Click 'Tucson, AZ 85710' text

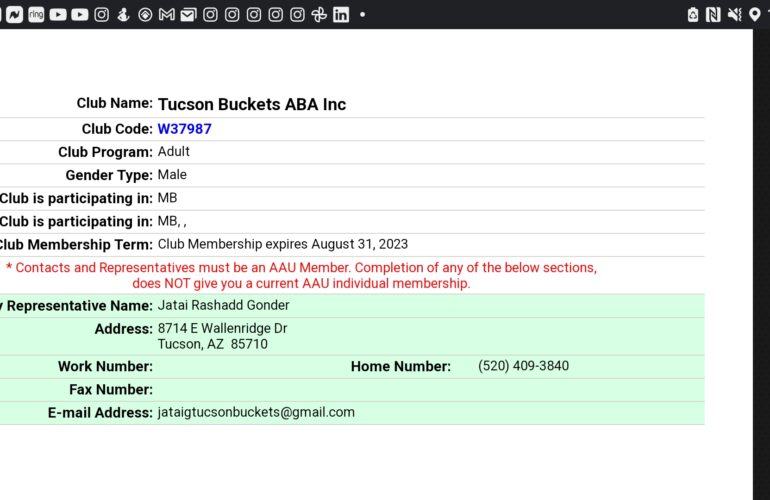click(x=212, y=344)
